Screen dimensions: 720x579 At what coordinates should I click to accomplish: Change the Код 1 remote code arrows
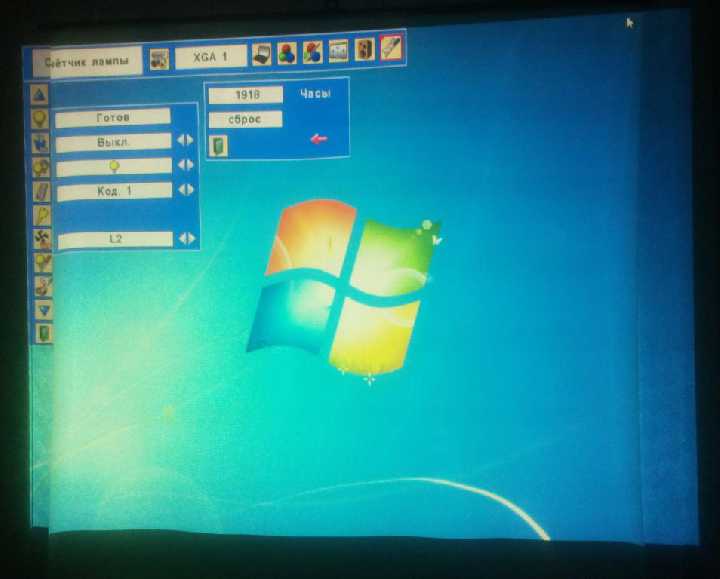coord(186,189)
